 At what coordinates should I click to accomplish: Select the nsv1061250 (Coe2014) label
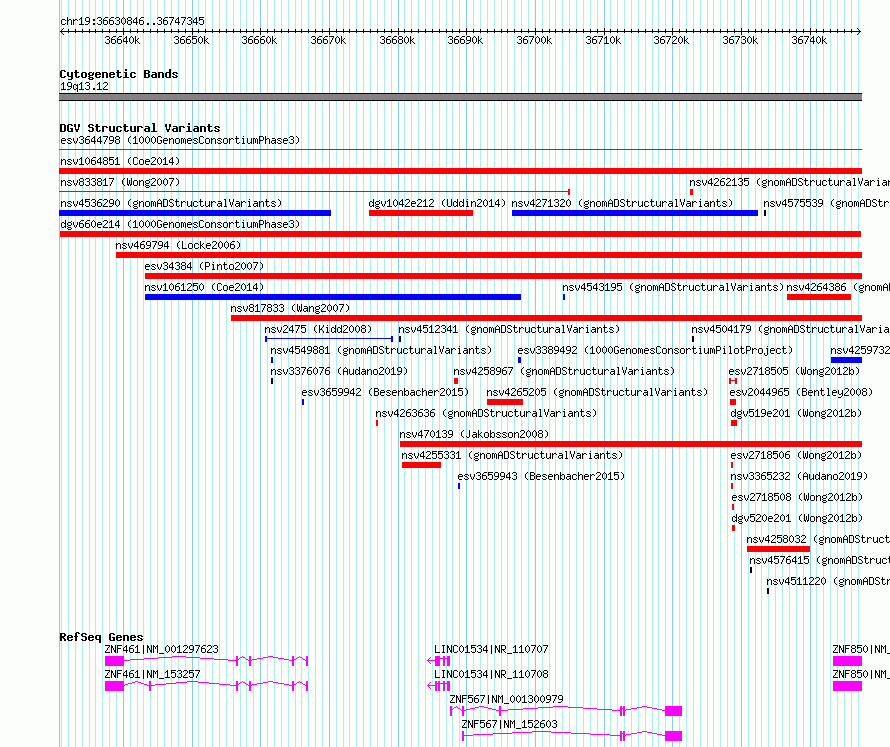click(204, 287)
